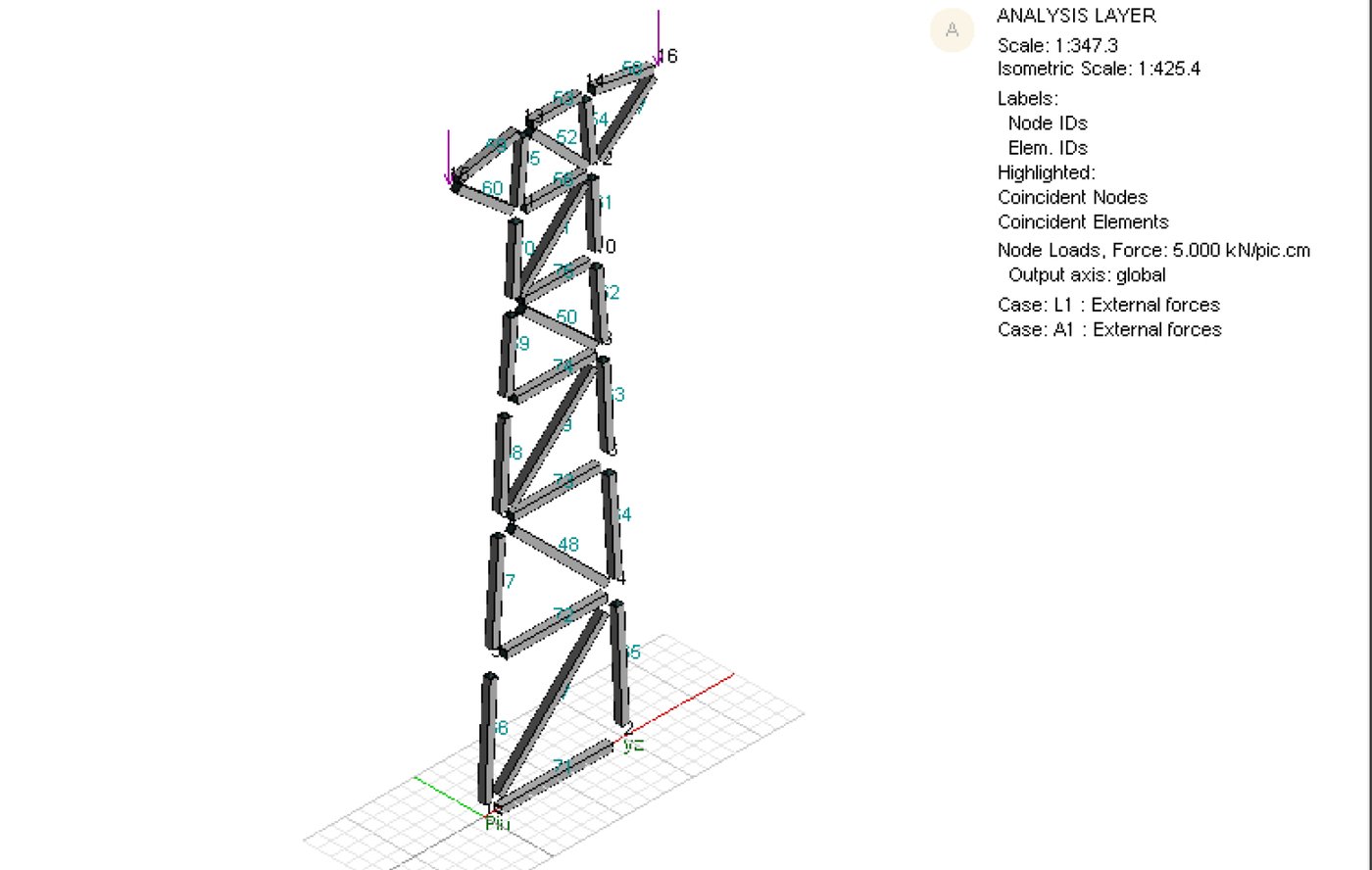1372x870 pixels.
Task: Click the 'Piu' support marker at tower base
Action: coord(498,824)
